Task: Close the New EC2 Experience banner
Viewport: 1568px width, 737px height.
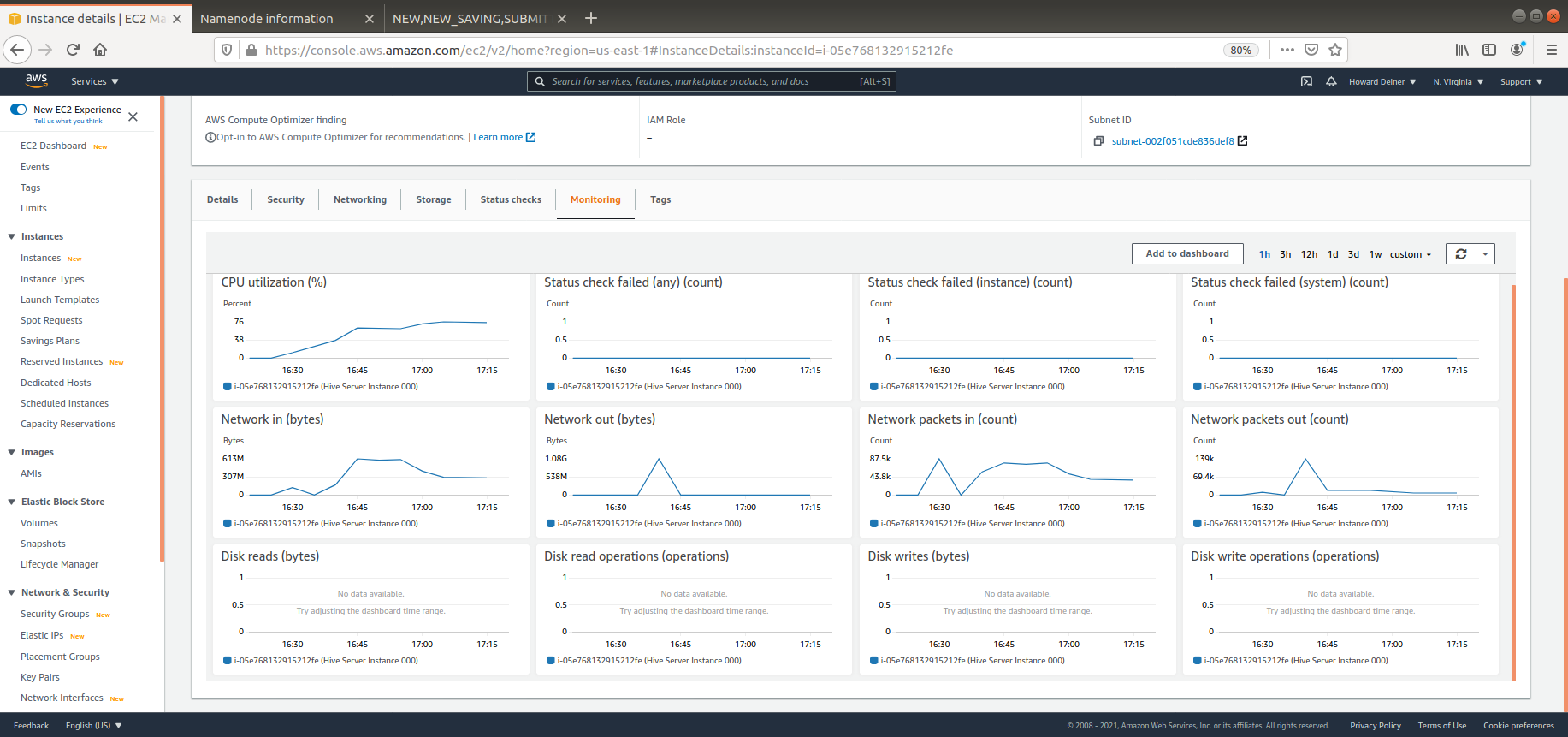Action: pyautogui.click(x=133, y=116)
